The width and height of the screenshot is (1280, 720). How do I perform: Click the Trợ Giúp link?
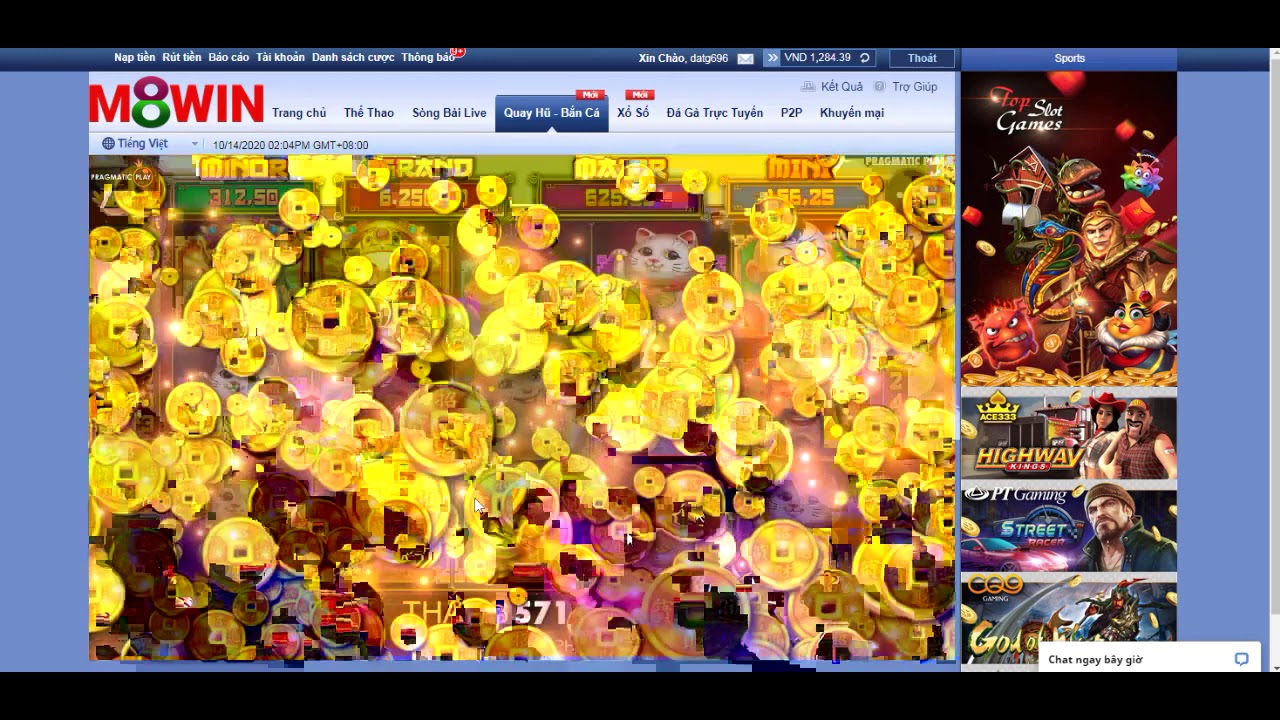915,87
